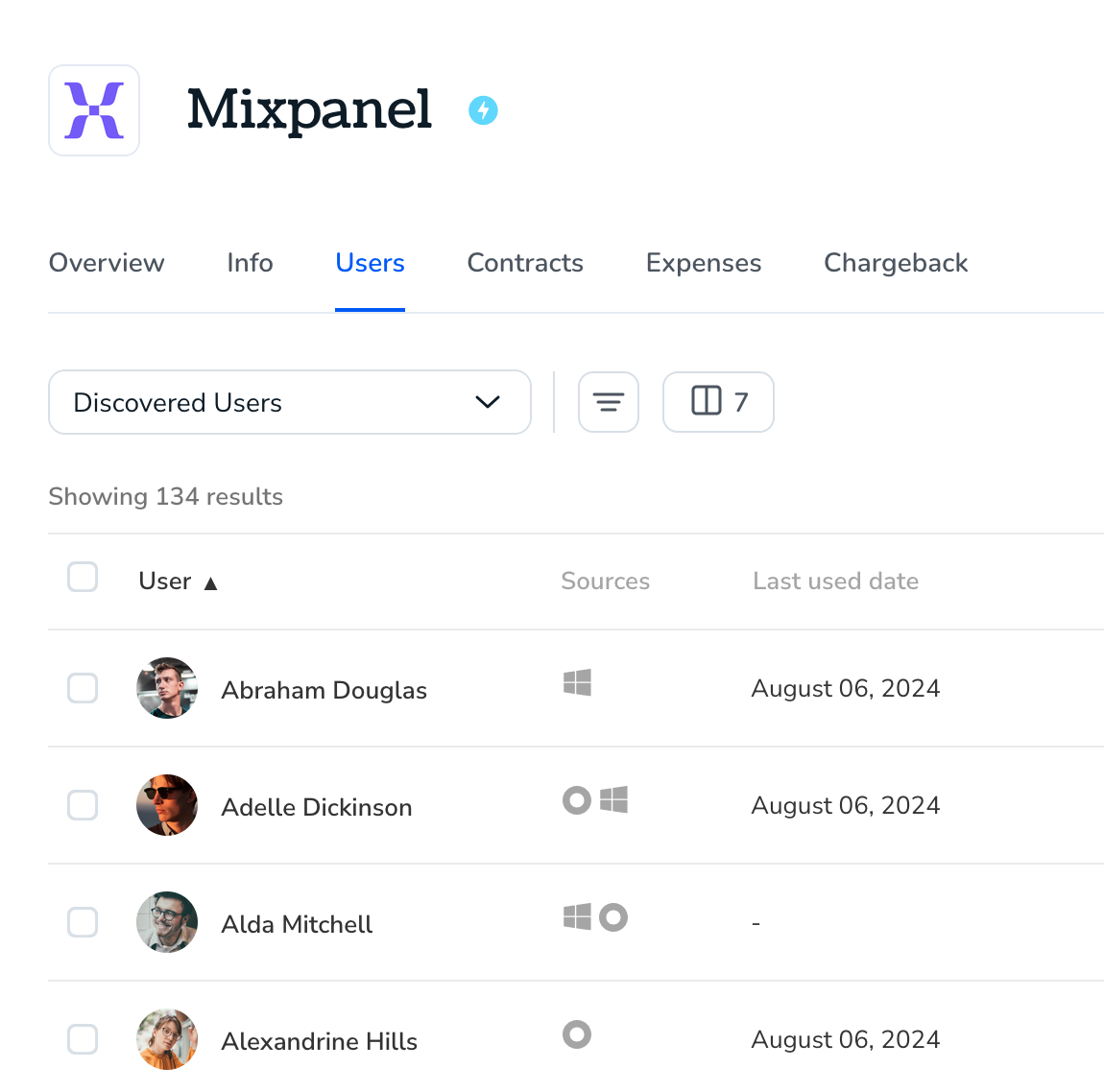Viewport: 1104px width, 1092px height.
Task: Click Alexandrine Hills's avatar photo
Action: click(x=167, y=1039)
